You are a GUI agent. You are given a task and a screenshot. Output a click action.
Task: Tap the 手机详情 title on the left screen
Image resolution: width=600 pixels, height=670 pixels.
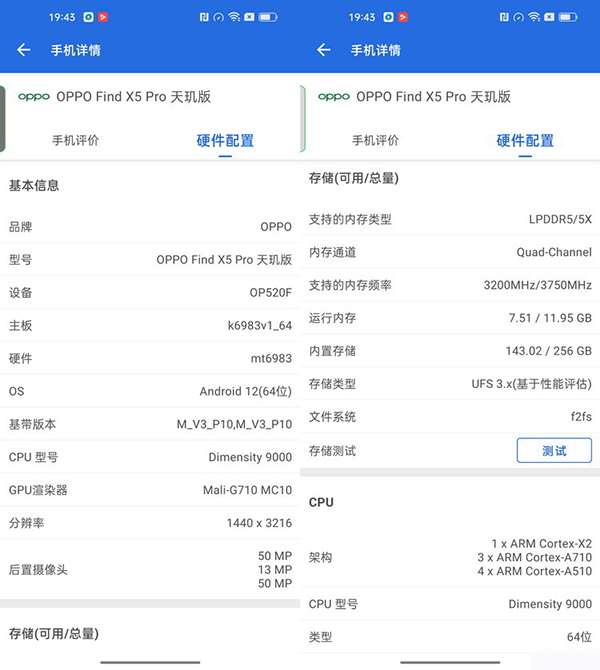(x=76, y=50)
